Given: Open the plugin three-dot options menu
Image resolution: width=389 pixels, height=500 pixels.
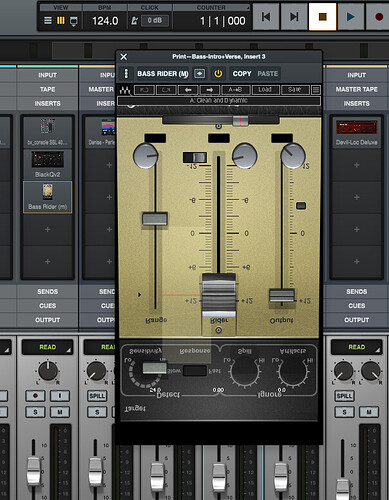Looking at the screenshot, I should pyautogui.click(x=126, y=74).
